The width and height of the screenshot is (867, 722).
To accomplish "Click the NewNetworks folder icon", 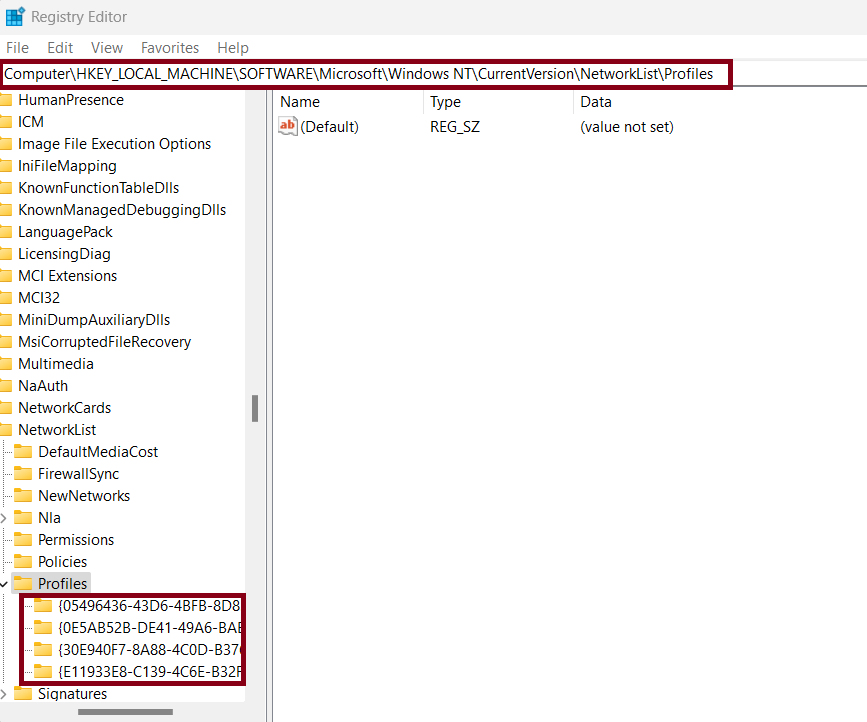I will [x=23, y=496].
